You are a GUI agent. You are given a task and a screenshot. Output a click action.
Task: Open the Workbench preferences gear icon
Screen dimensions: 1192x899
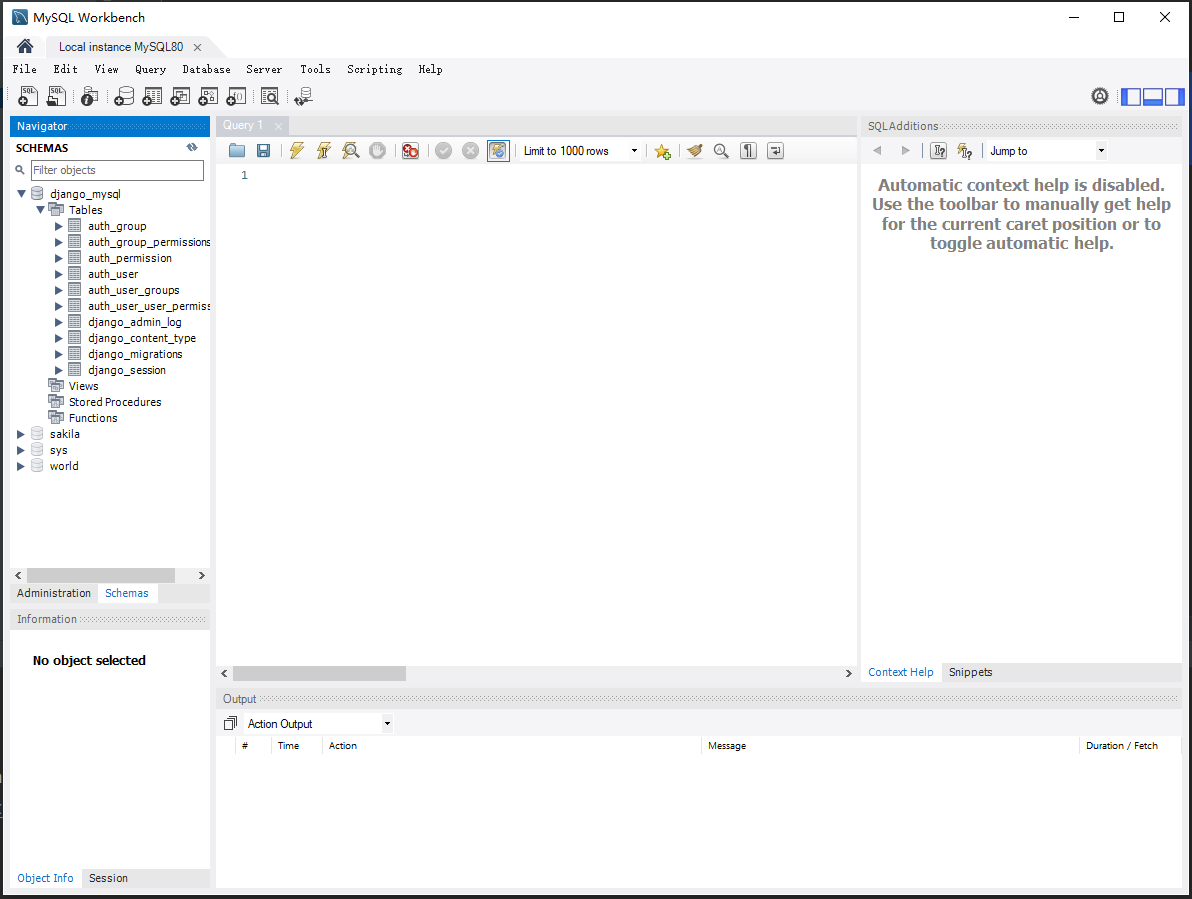click(x=1100, y=97)
